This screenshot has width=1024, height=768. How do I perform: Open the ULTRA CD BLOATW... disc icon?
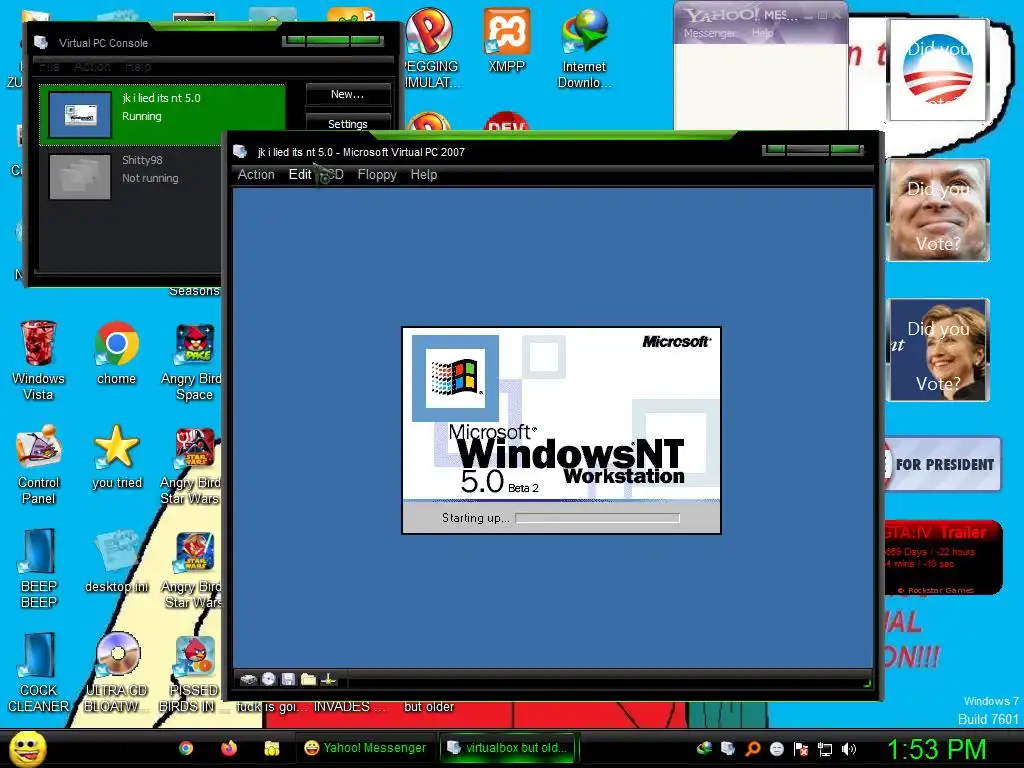coord(117,673)
